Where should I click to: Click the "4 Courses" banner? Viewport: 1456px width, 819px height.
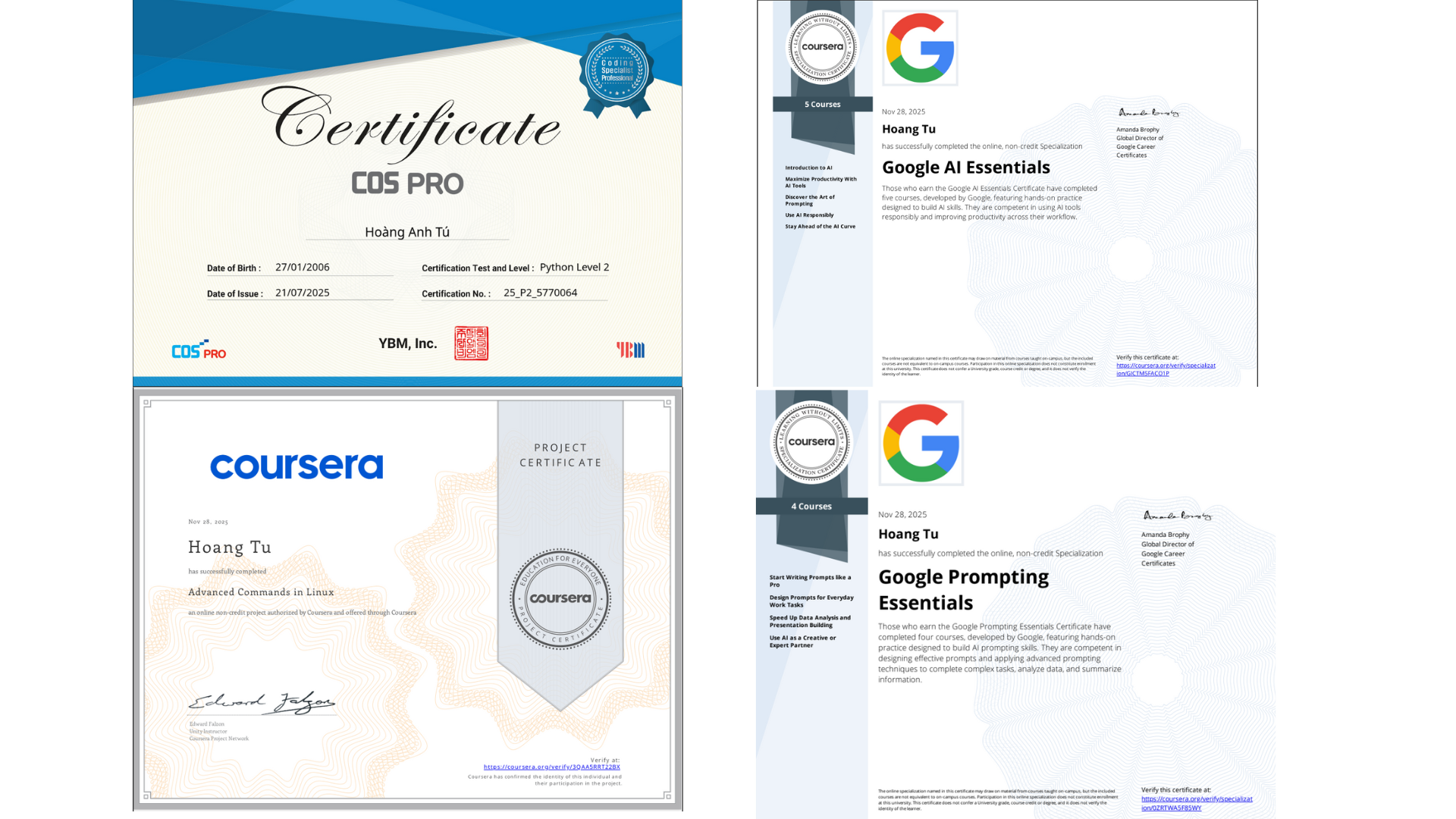(811, 507)
